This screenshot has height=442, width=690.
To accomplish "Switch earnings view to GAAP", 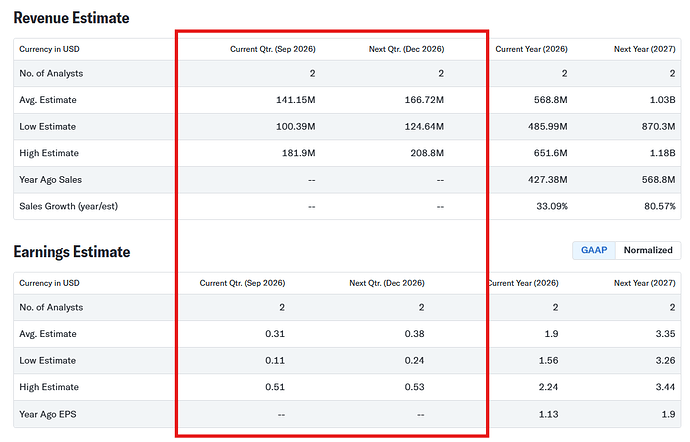I will point(594,250).
